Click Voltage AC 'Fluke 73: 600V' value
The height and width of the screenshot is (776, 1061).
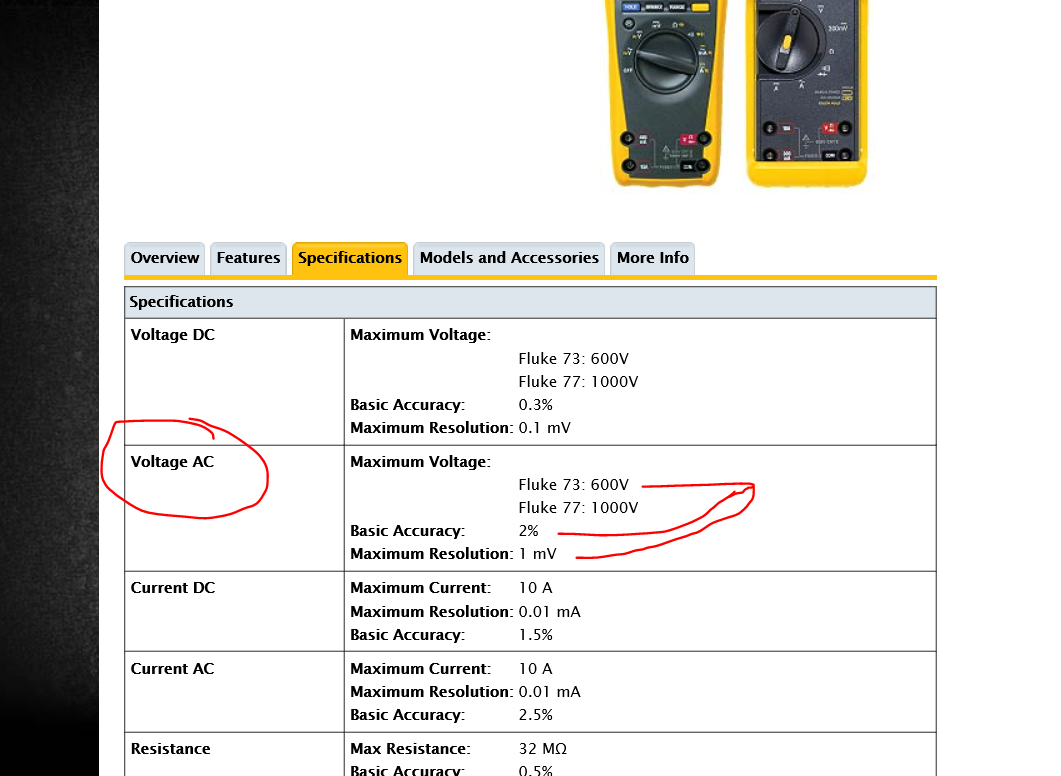click(574, 484)
